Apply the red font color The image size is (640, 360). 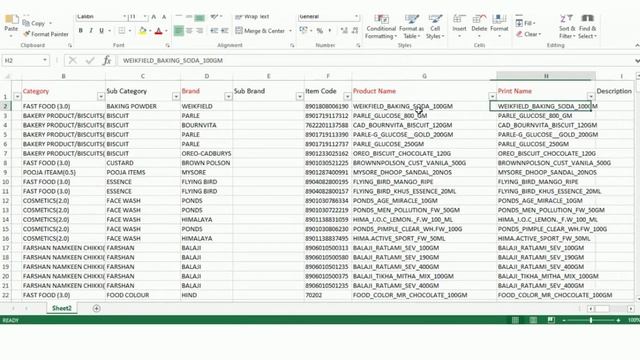coord(159,31)
